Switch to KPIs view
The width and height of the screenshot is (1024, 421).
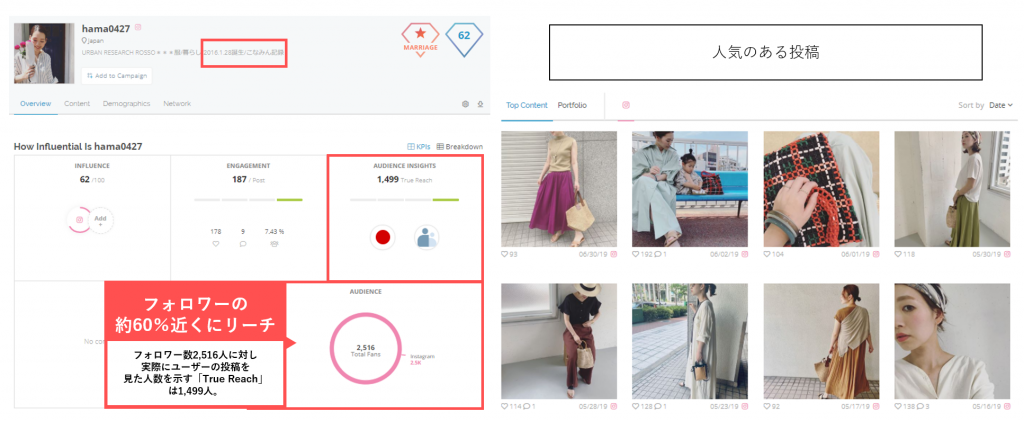tap(417, 147)
